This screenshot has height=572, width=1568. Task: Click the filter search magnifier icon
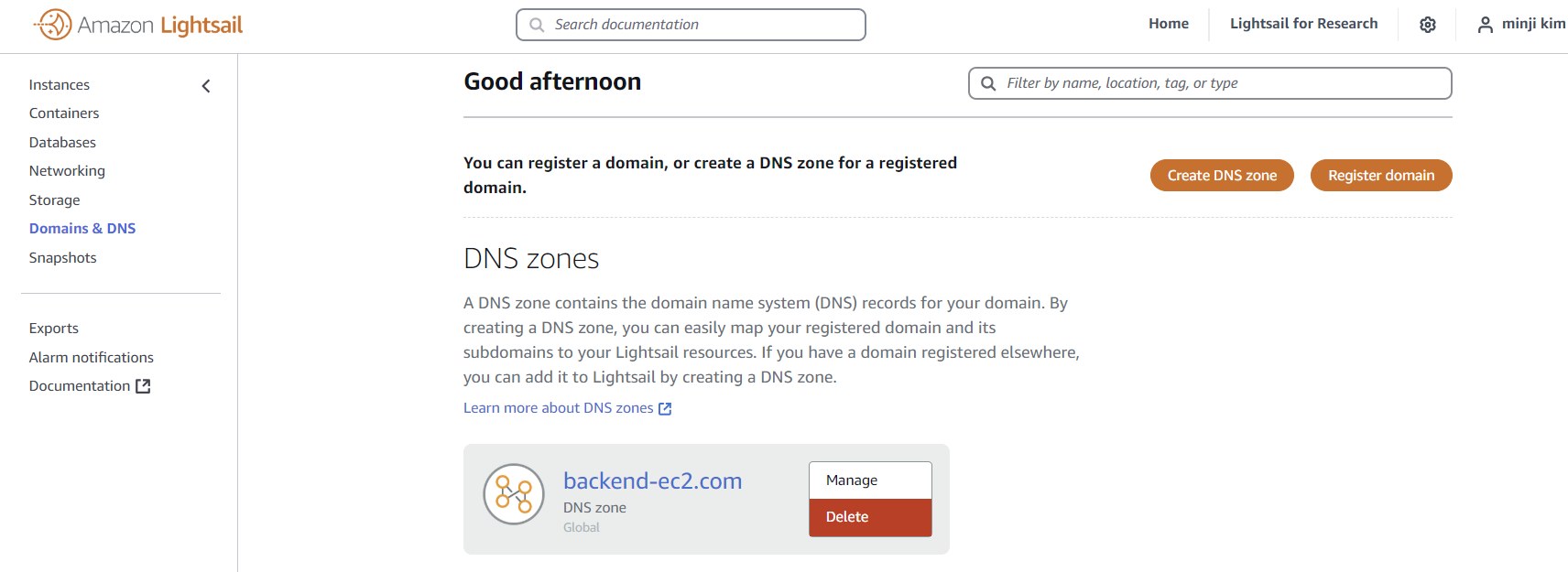click(x=988, y=83)
